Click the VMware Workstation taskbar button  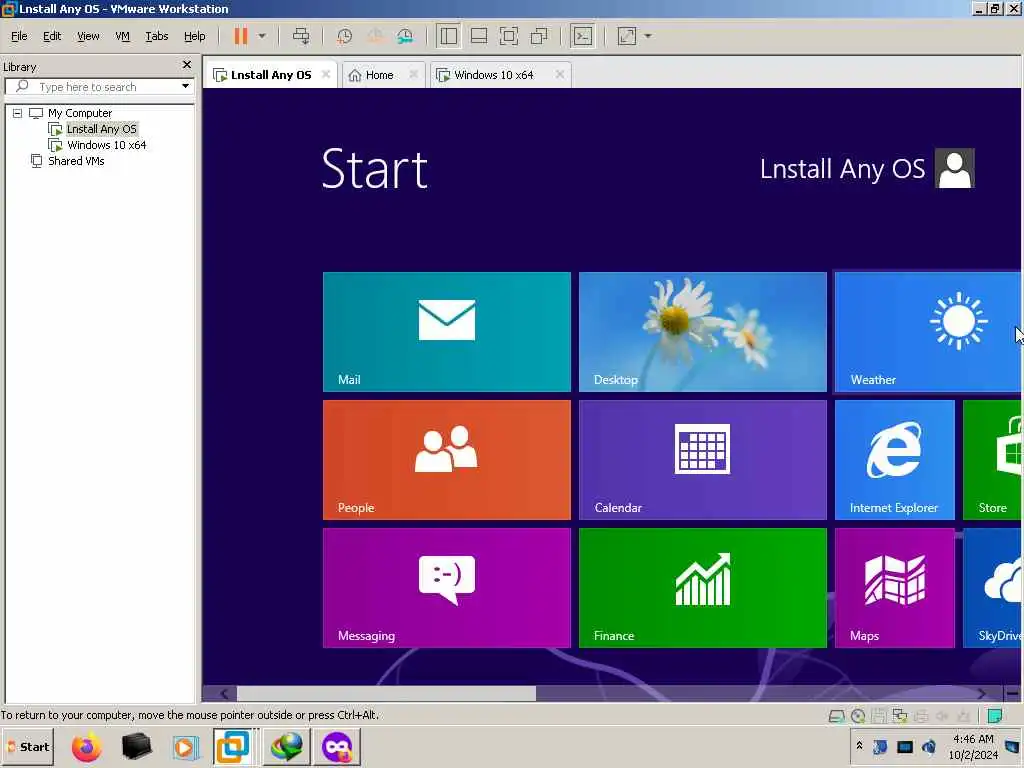(x=233, y=746)
